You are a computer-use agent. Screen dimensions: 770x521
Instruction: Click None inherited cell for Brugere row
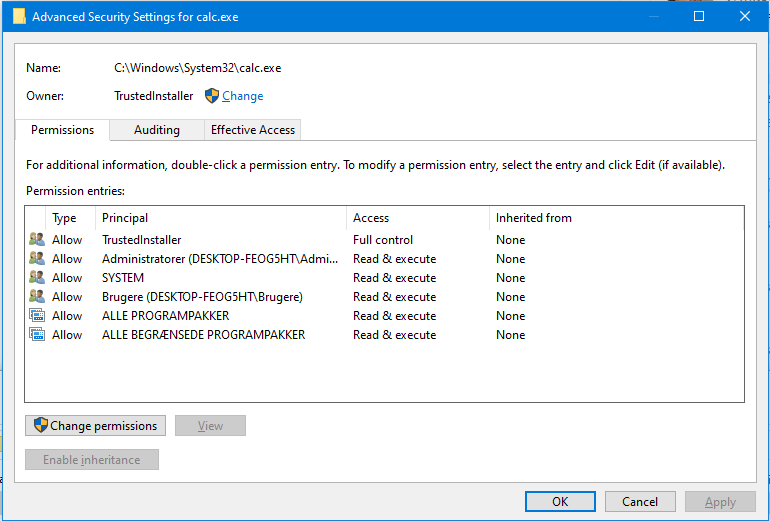510,297
